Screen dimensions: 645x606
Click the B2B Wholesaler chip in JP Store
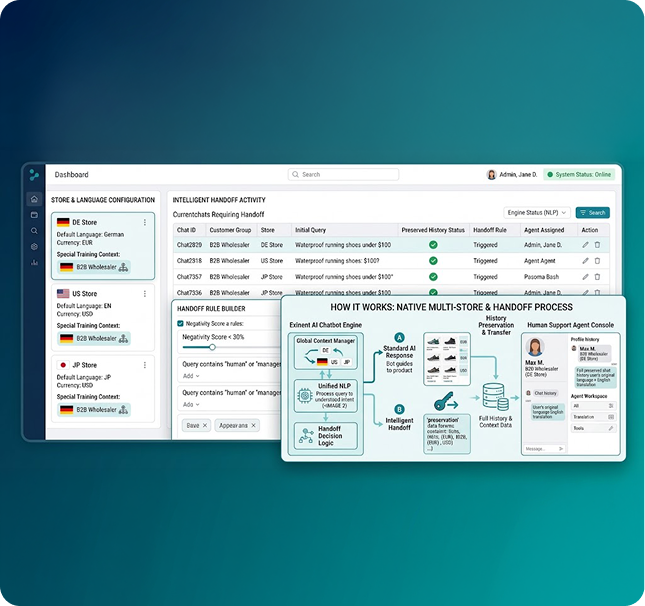click(x=94, y=410)
